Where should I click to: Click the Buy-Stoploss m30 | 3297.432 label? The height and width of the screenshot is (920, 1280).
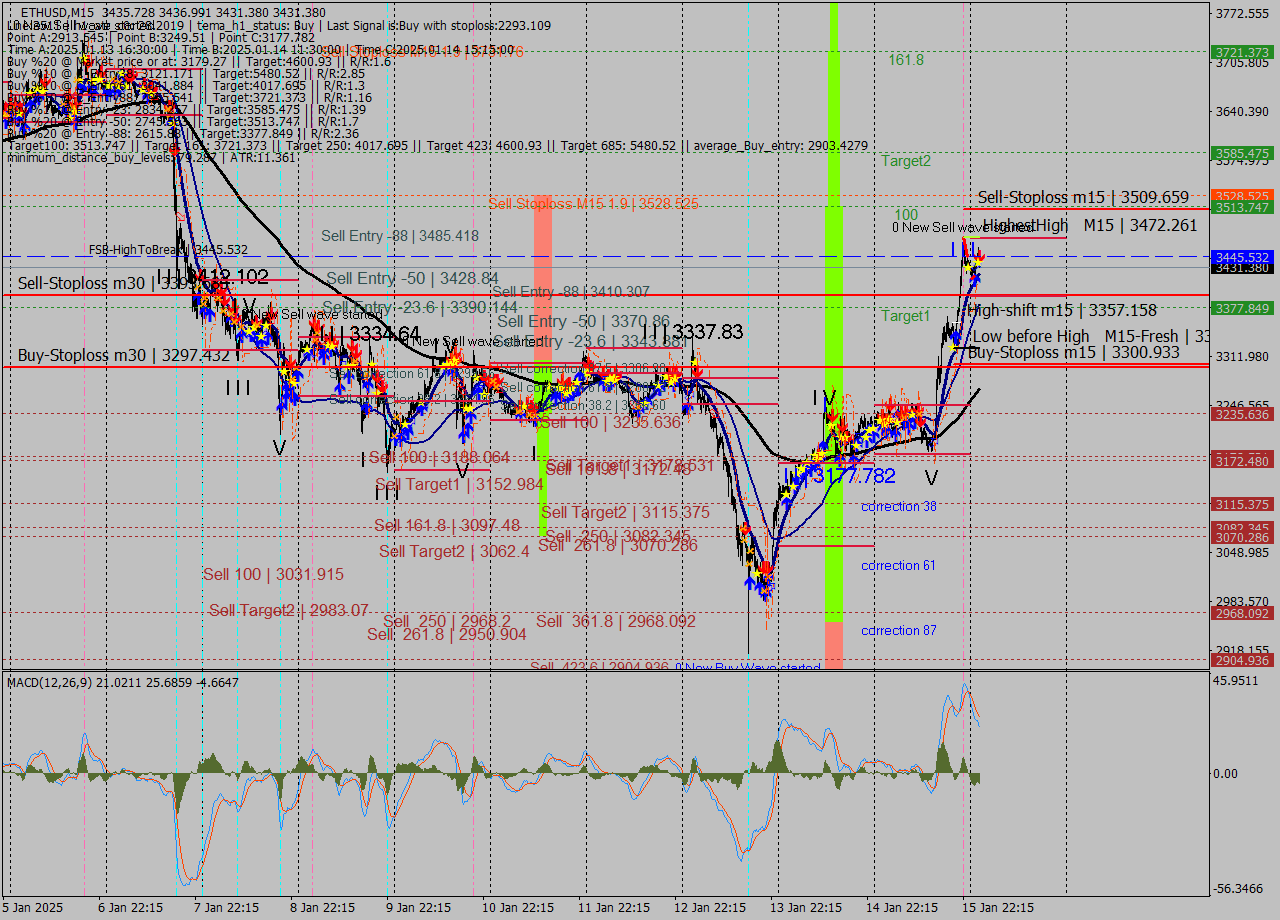(x=124, y=355)
